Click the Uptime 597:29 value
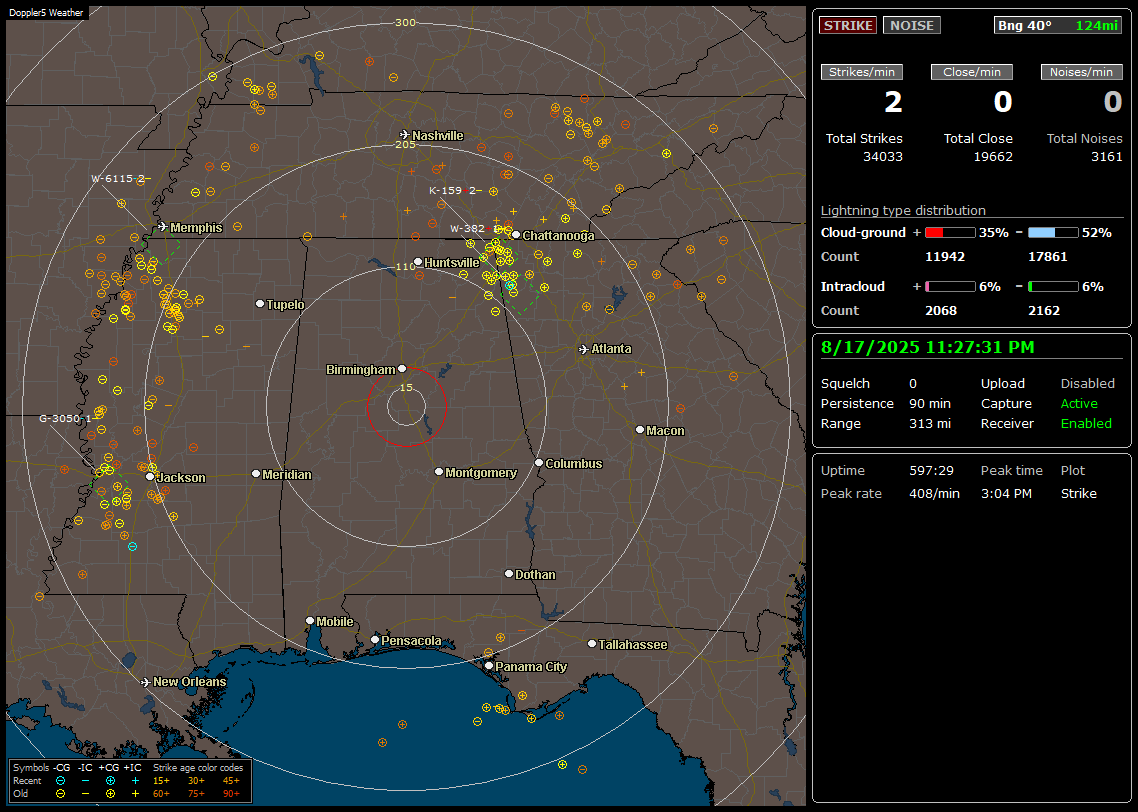Image resolution: width=1138 pixels, height=812 pixels. [x=931, y=471]
